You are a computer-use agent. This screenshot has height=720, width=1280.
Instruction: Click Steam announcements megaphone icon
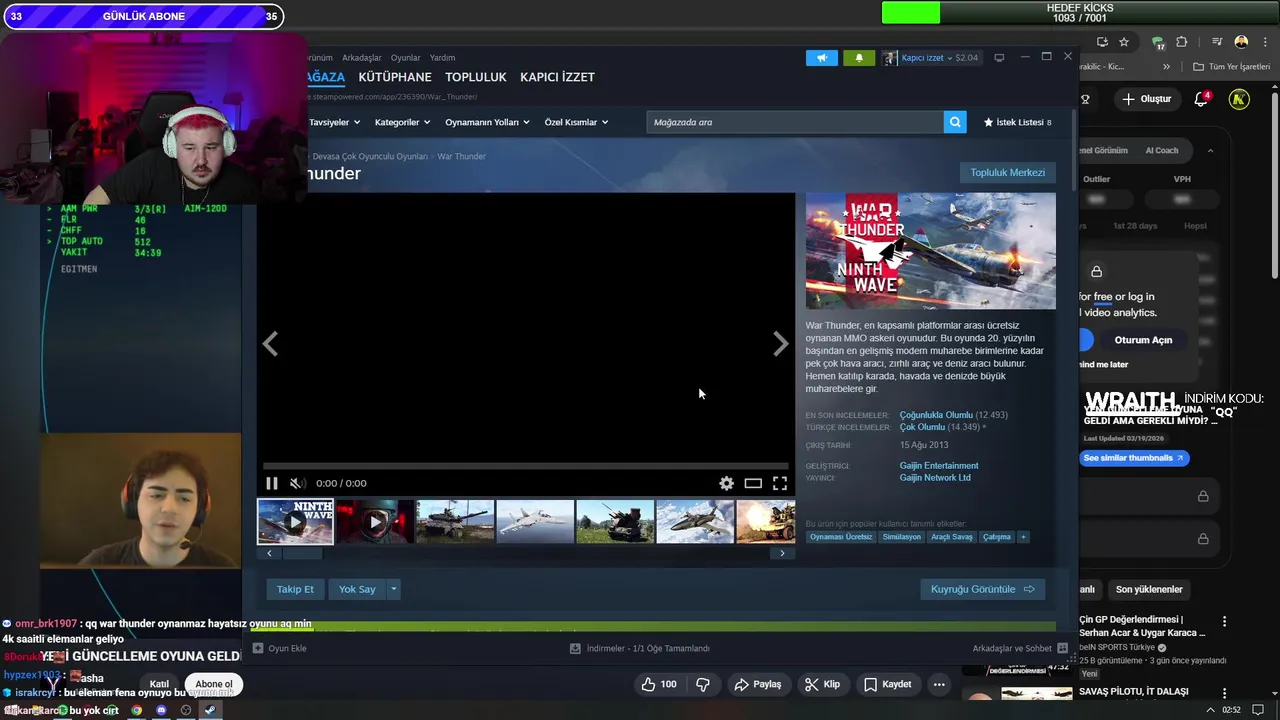pyautogui.click(x=822, y=58)
